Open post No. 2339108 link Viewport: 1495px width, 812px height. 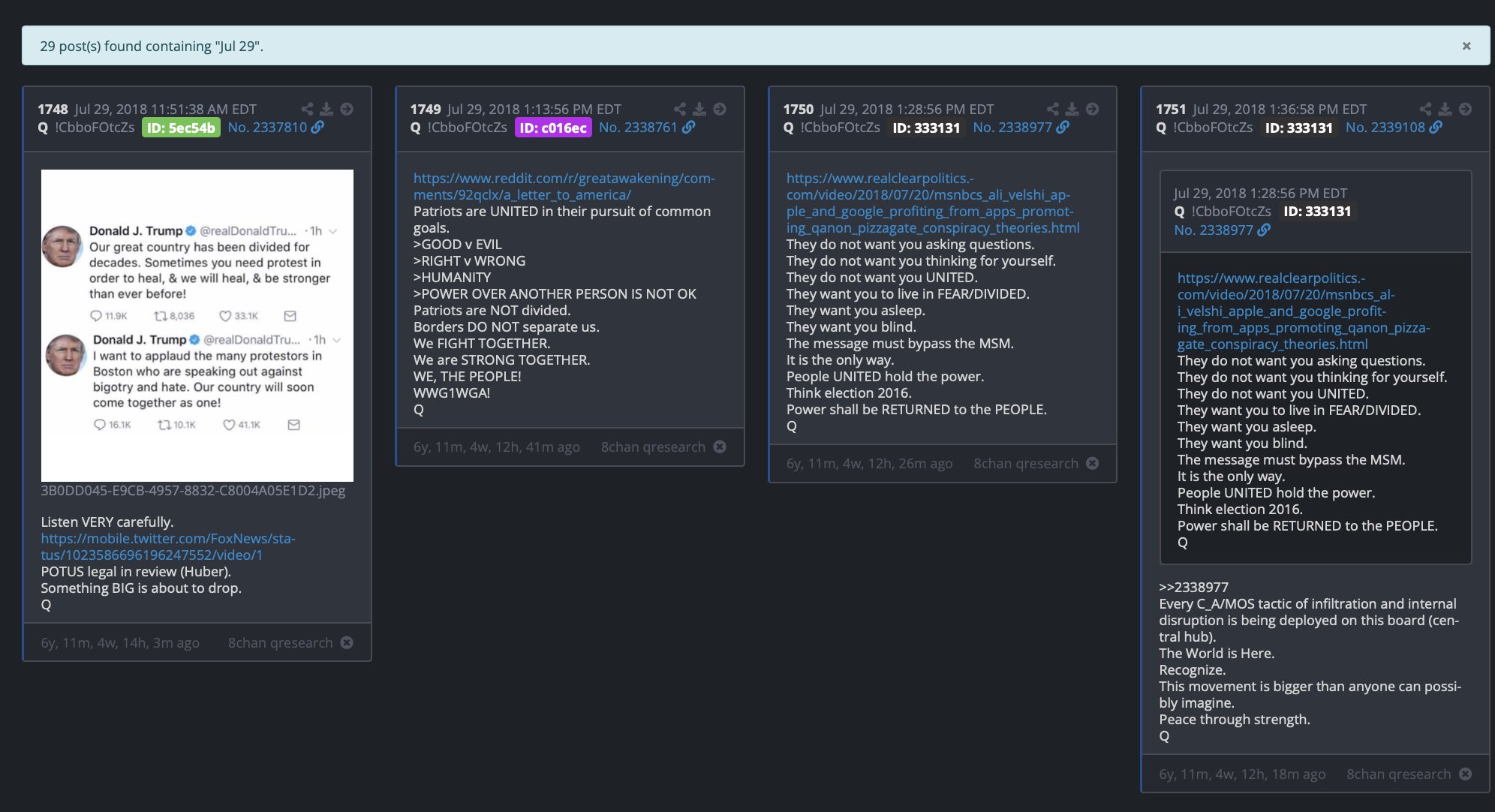(1385, 127)
